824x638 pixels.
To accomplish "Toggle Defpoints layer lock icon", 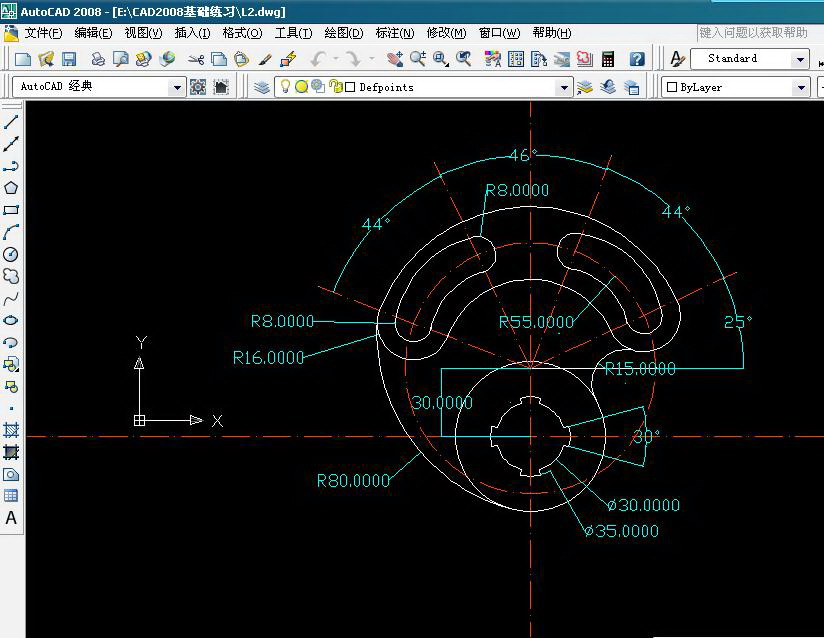I will tap(334, 86).
